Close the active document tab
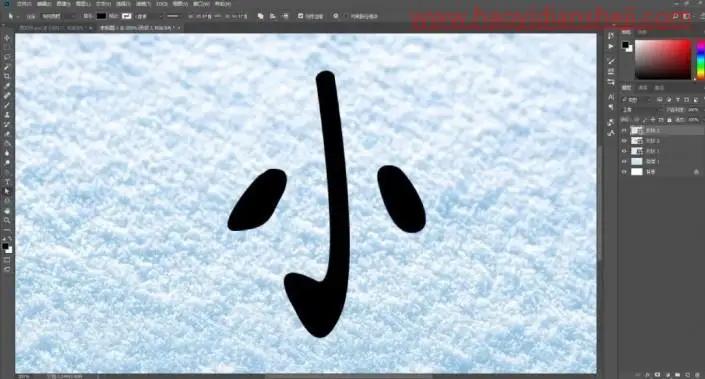The image size is (705, 379). click(179, 28)
